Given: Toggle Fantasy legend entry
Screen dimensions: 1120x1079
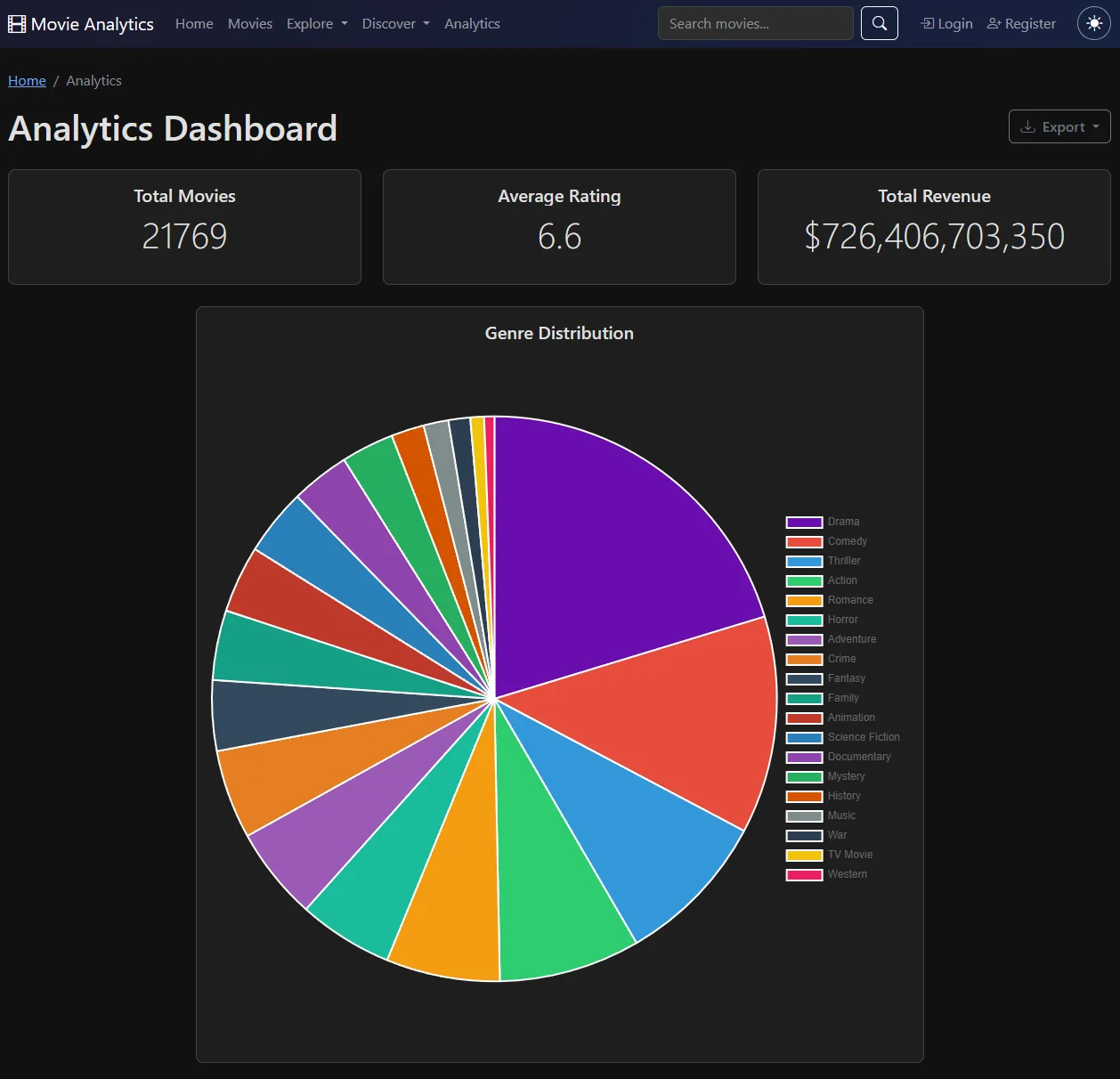Looking at the screenshot, I should 825,679.
